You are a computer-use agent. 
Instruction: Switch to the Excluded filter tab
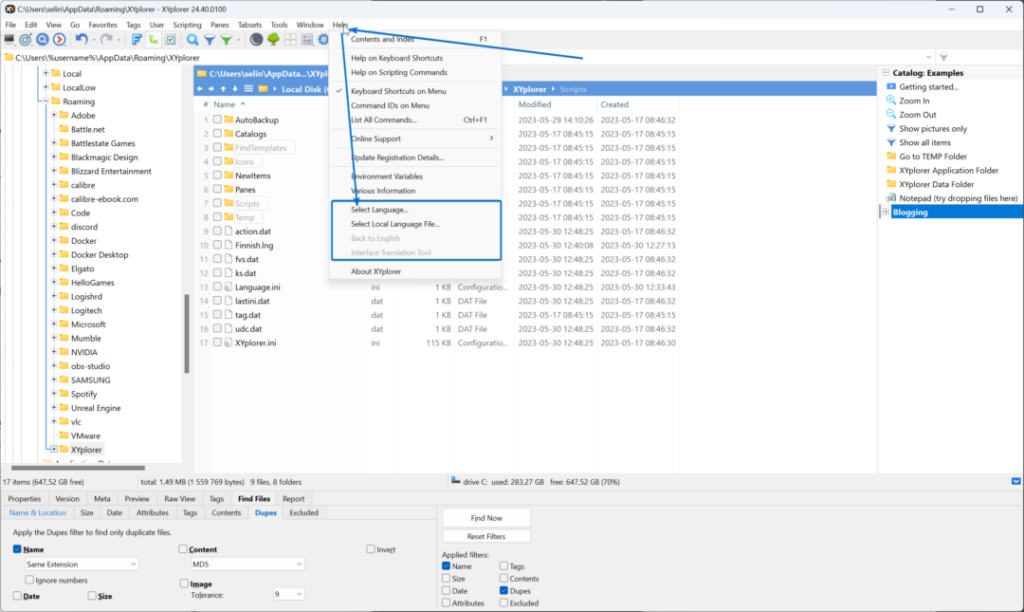[x=303, y=513]
